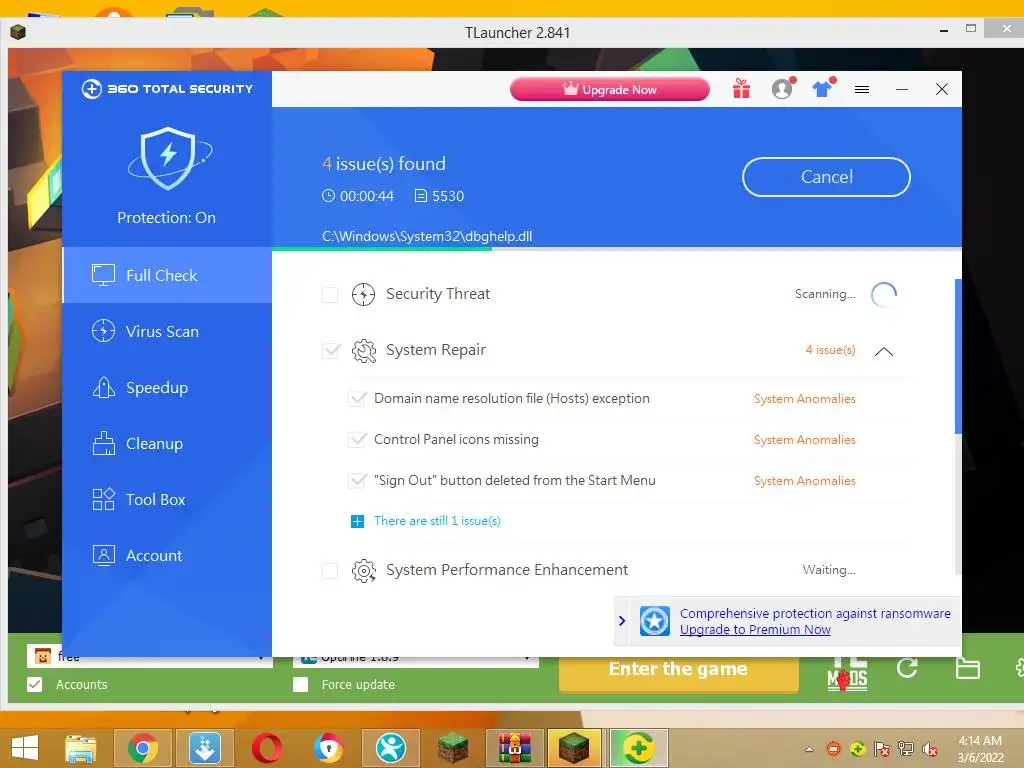Open the hamburger main menu icon

pos(862,89)
